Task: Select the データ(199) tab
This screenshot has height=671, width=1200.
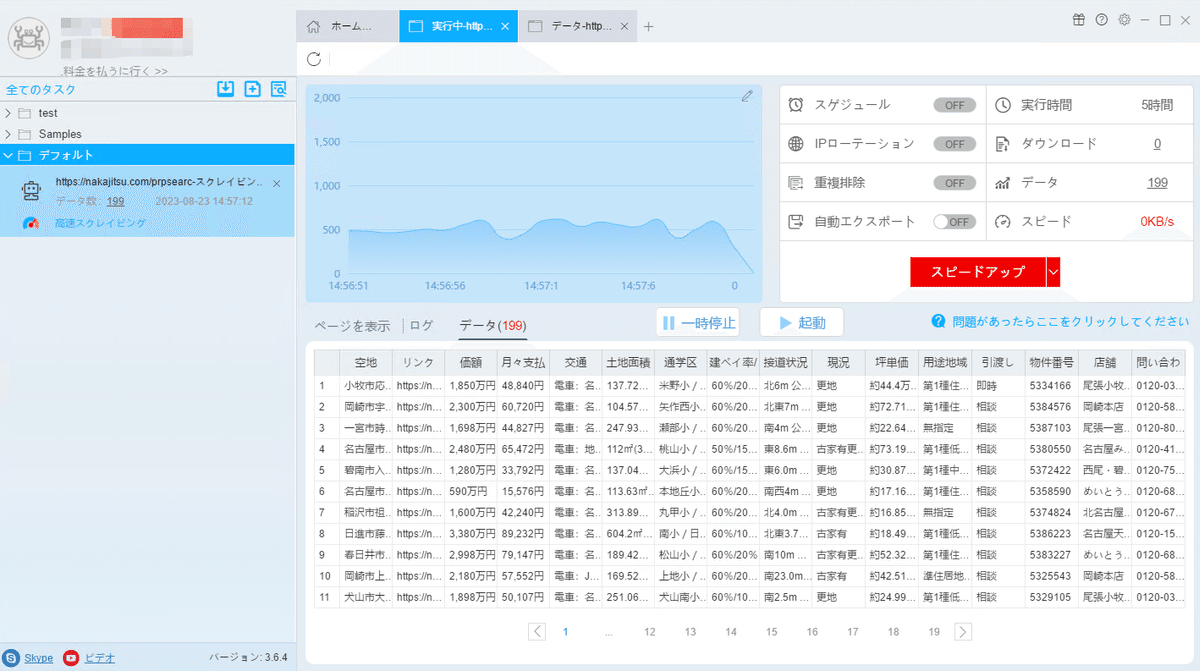Action: coord(492,325)
